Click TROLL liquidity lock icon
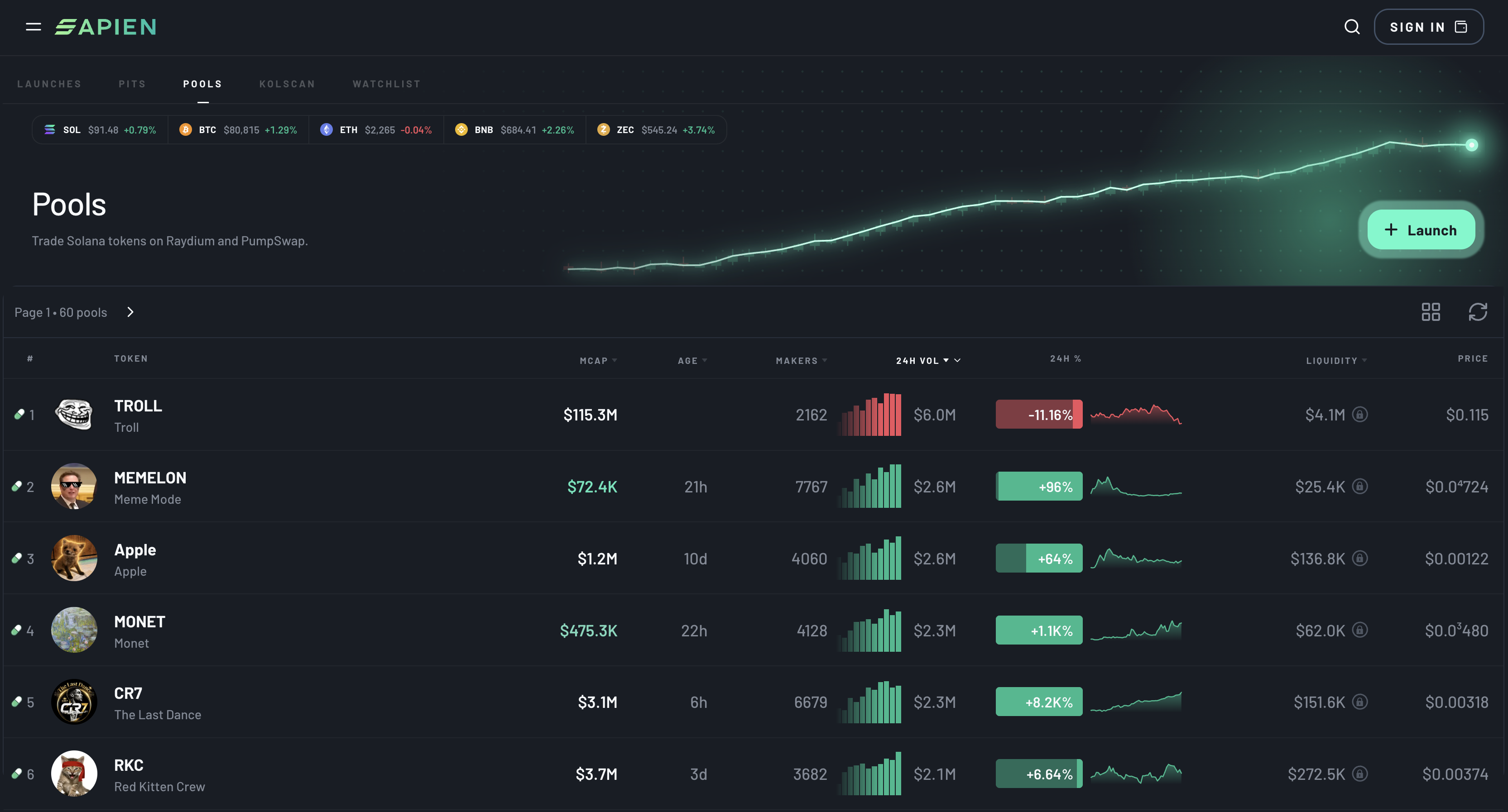The image size is (1508, 812). (x=1360, y=414)
